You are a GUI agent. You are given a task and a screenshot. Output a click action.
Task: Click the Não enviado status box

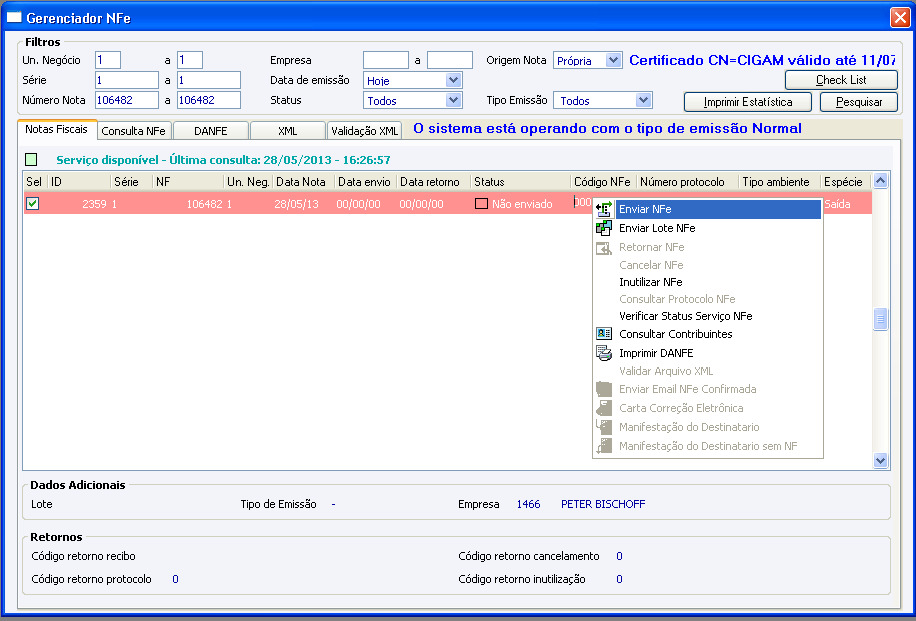point(481,204)
